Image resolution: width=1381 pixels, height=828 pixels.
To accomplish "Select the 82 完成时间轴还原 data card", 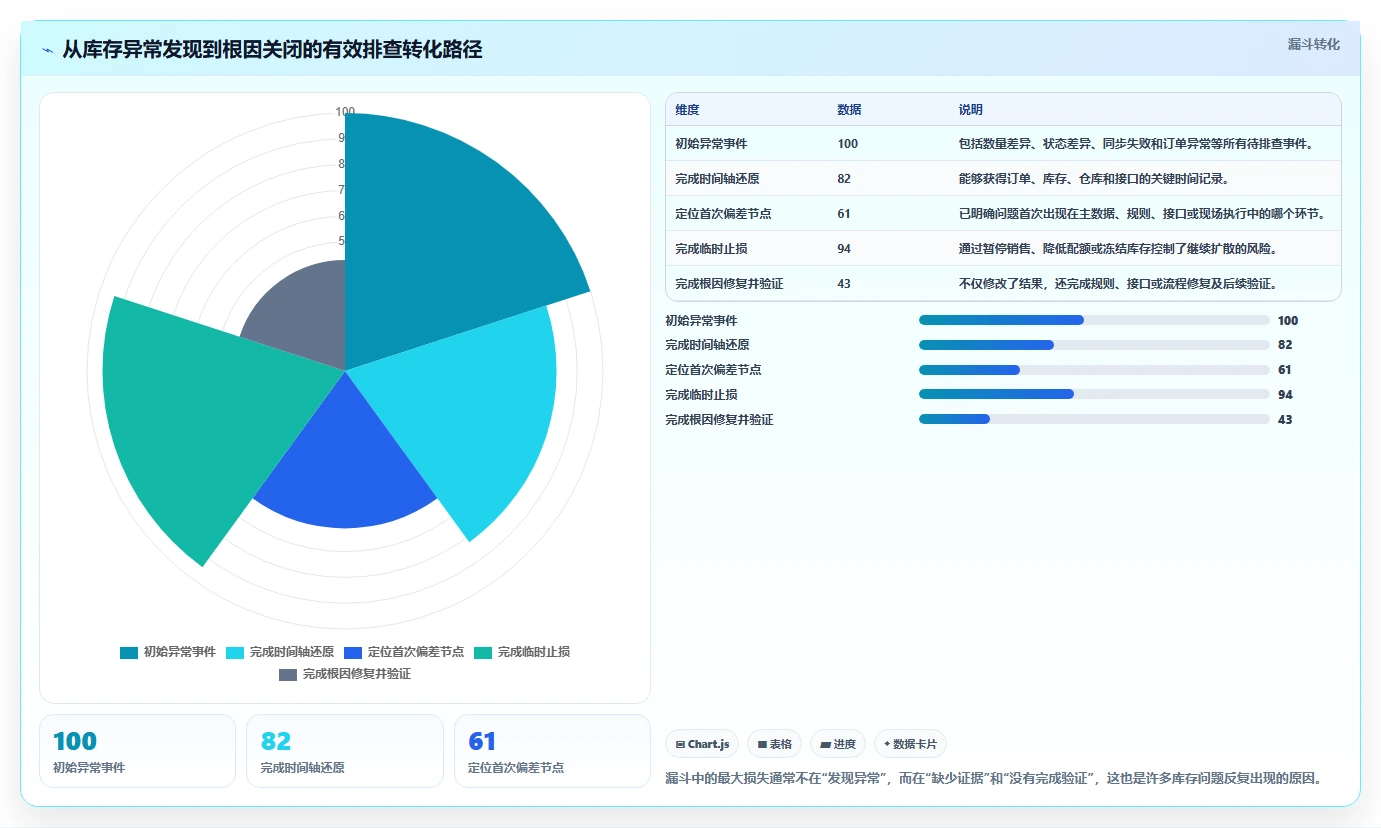I will pos(345,751).
